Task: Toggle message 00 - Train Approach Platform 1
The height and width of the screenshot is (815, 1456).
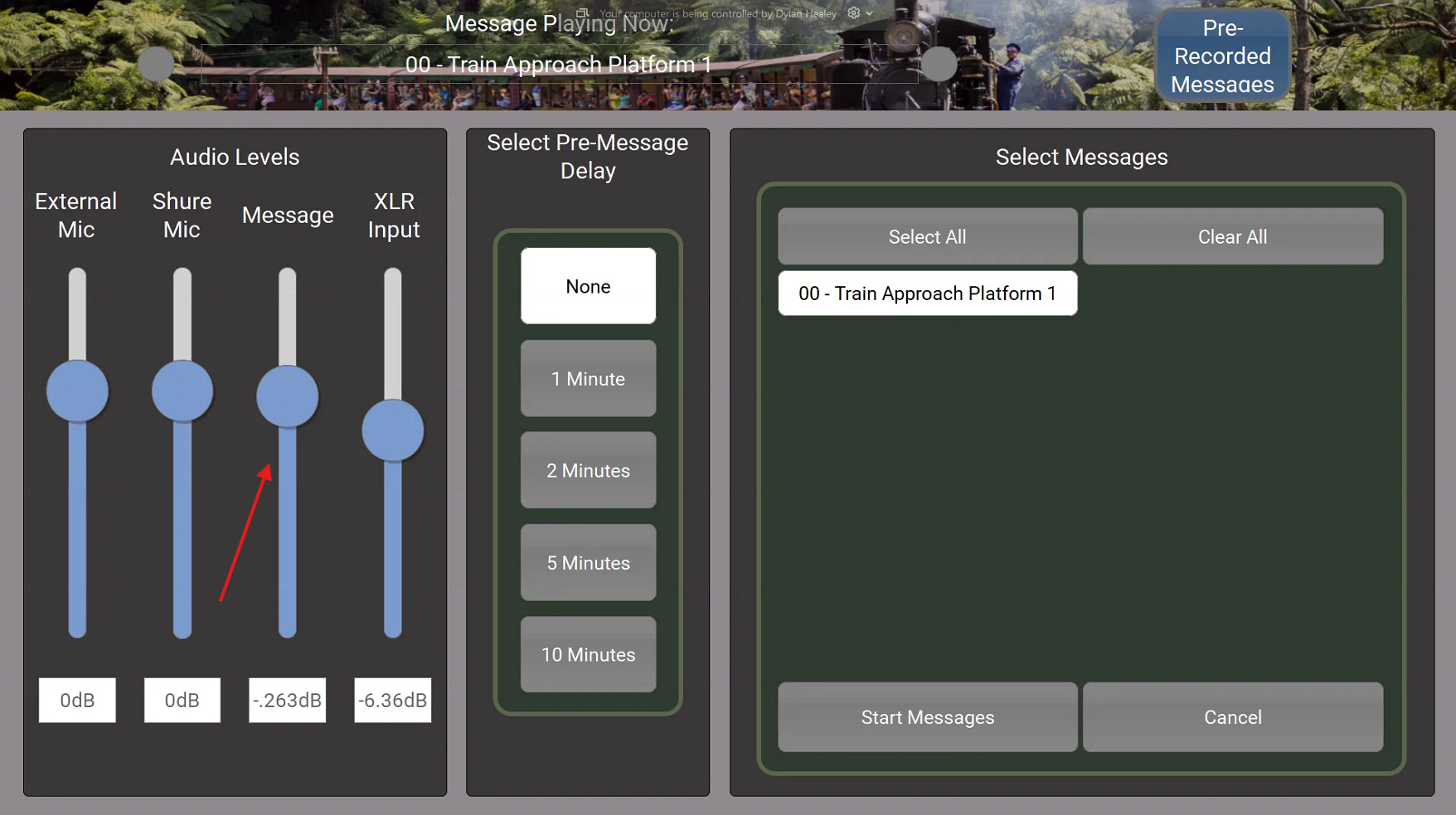Action: 927,293
